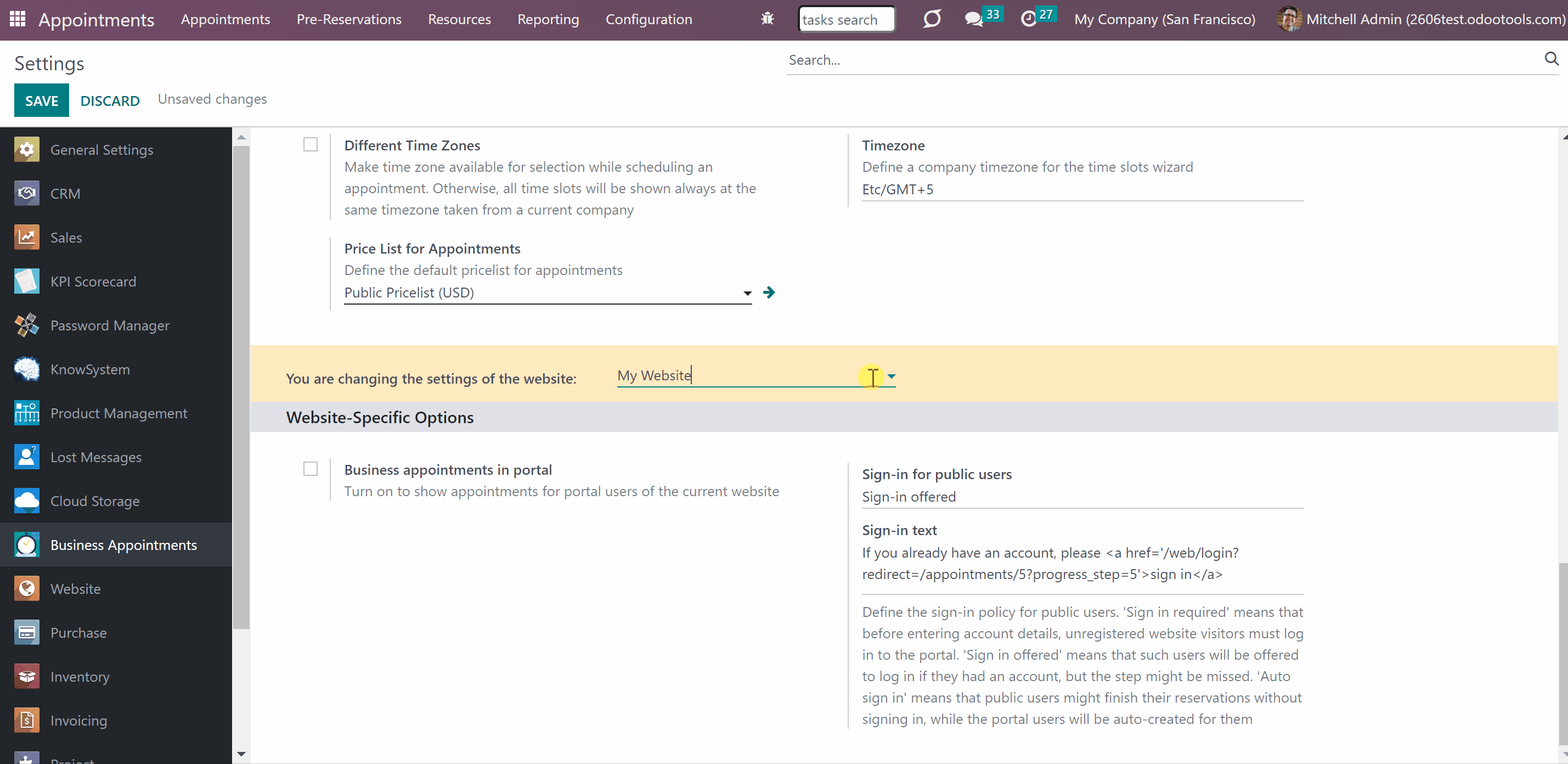Open KnowSystem brain icon

coord(27,369)
